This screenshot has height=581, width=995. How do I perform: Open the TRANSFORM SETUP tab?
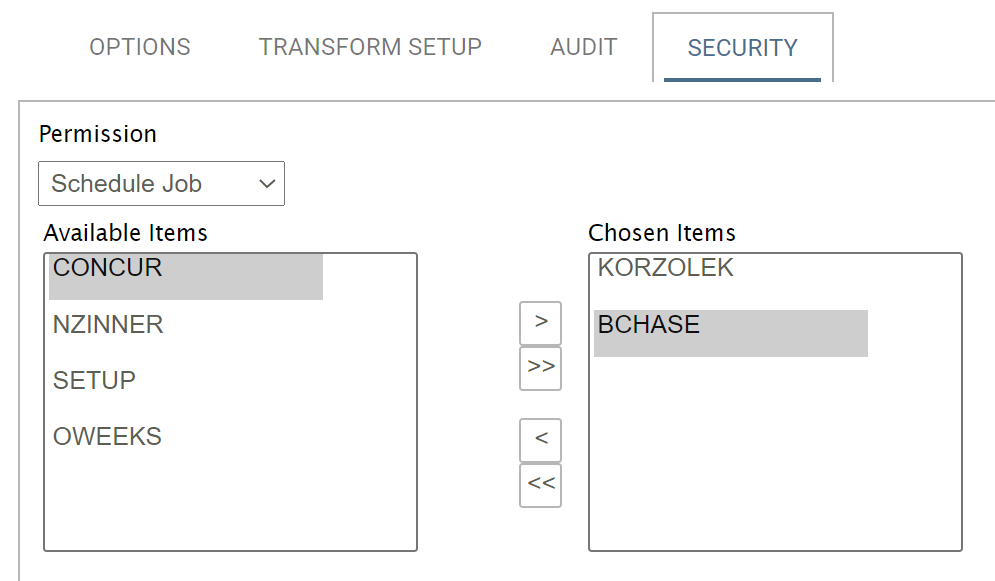(x=370, y=47)
